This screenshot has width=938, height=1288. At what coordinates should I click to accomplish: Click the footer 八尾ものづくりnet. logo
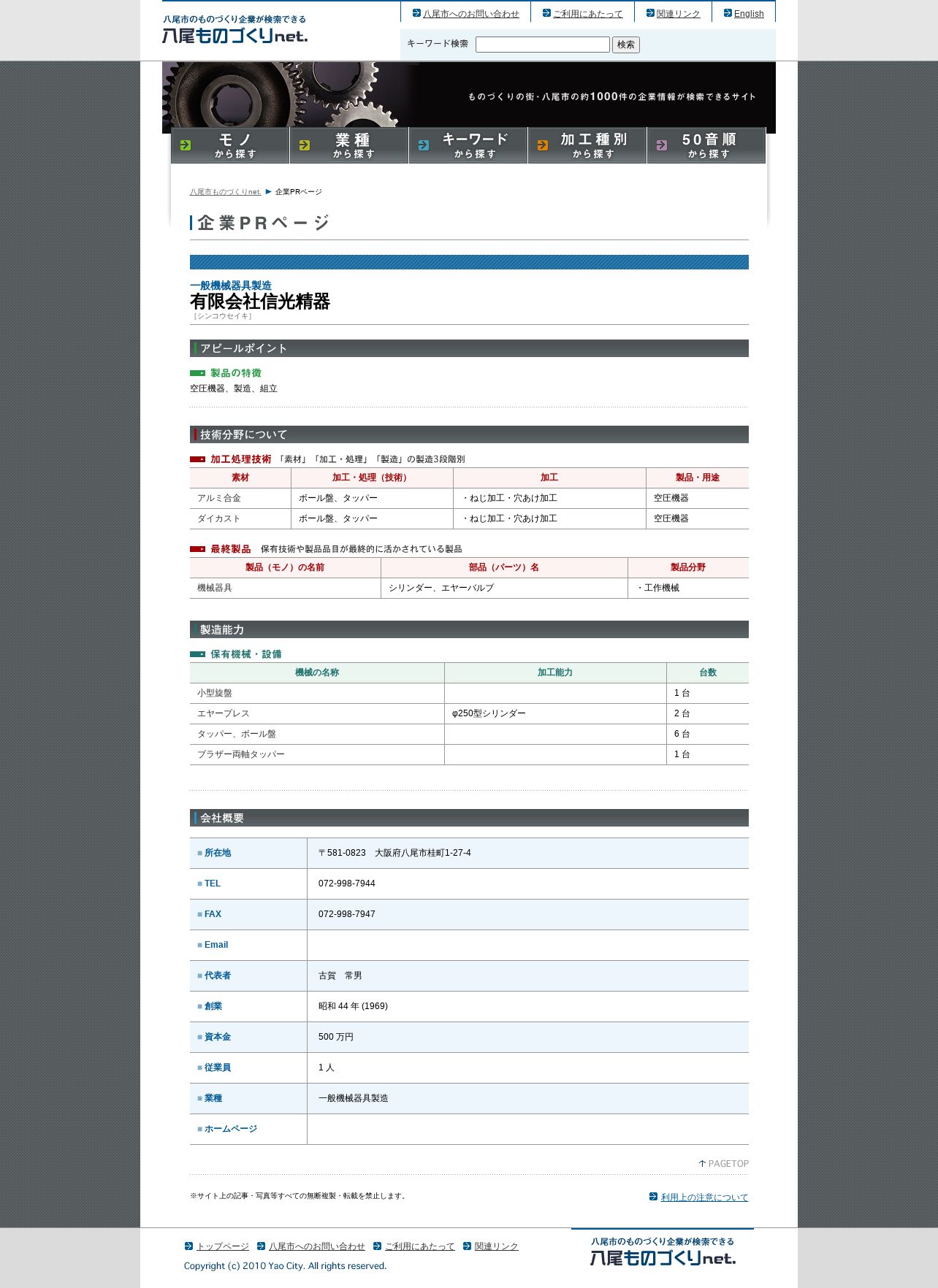click(663, 1251)
